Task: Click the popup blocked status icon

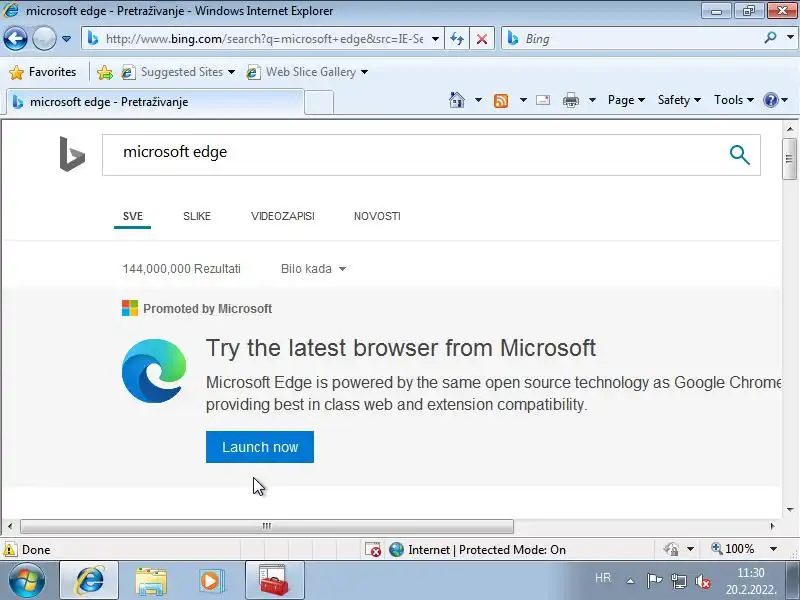Action: 372,549
